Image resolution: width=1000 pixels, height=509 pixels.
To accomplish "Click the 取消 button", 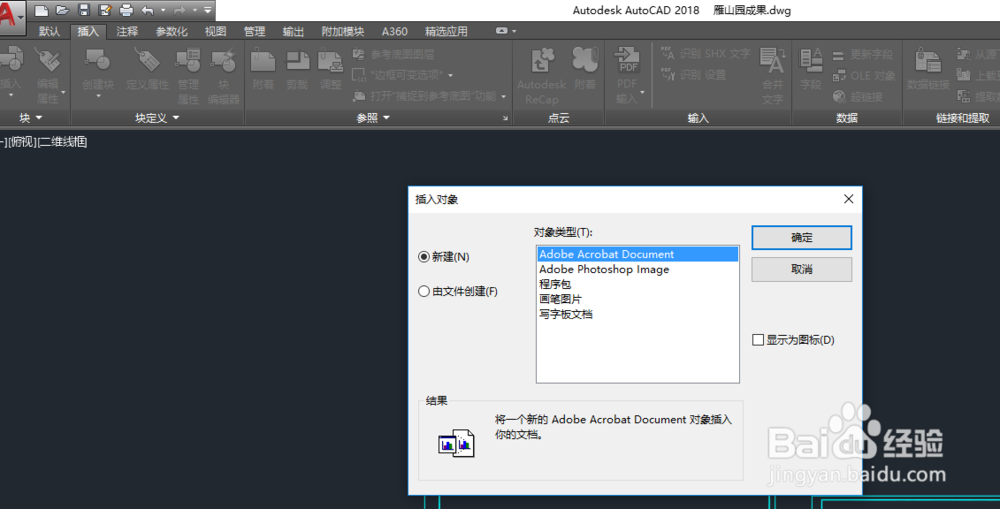I will tap(802, 270).
